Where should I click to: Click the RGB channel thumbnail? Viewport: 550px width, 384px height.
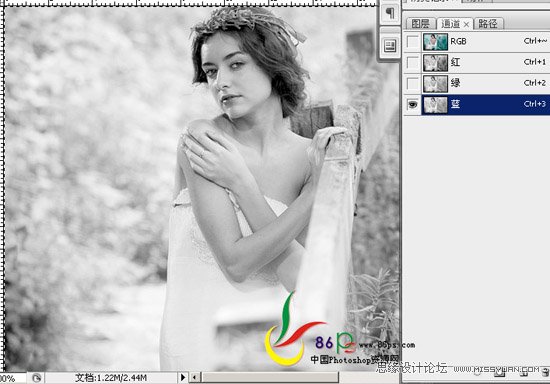coord(435,42)
